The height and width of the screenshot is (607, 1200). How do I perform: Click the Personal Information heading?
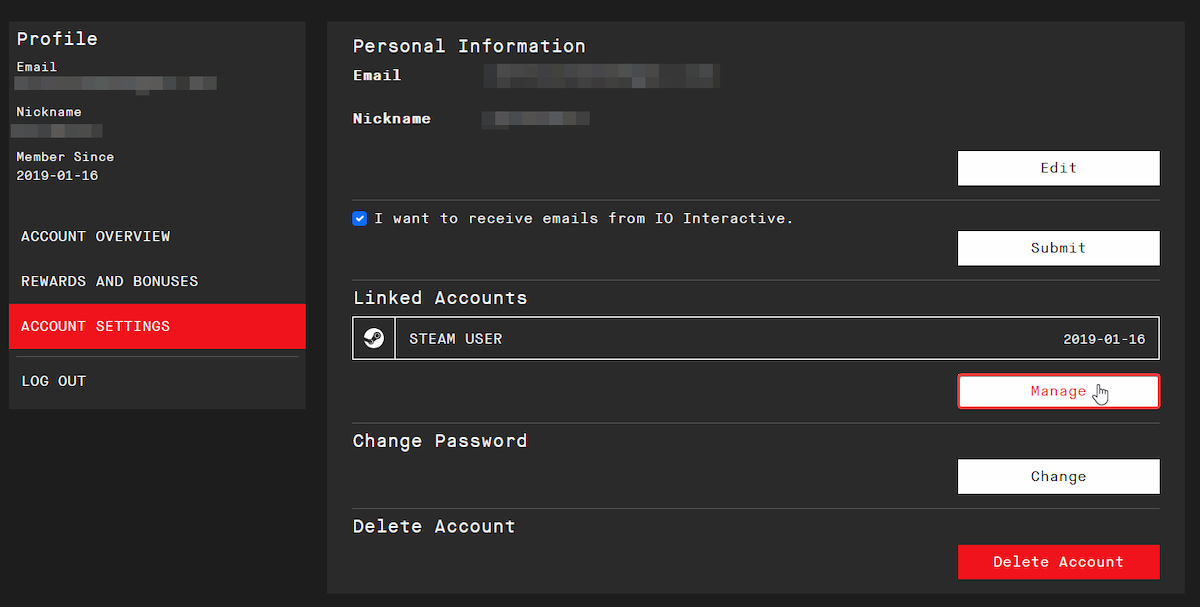[x=469, y=46]
